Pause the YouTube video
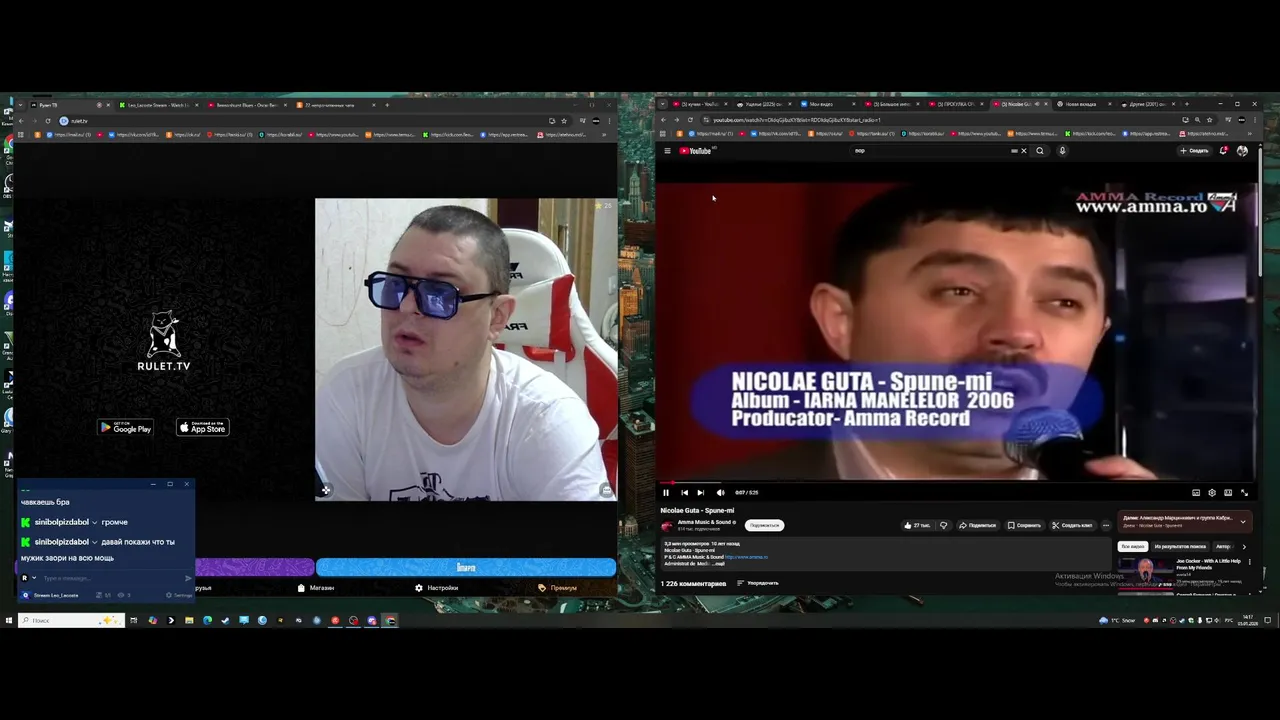Image resolution: width=1280 pixels, height=720 pixels. [666, 492]
